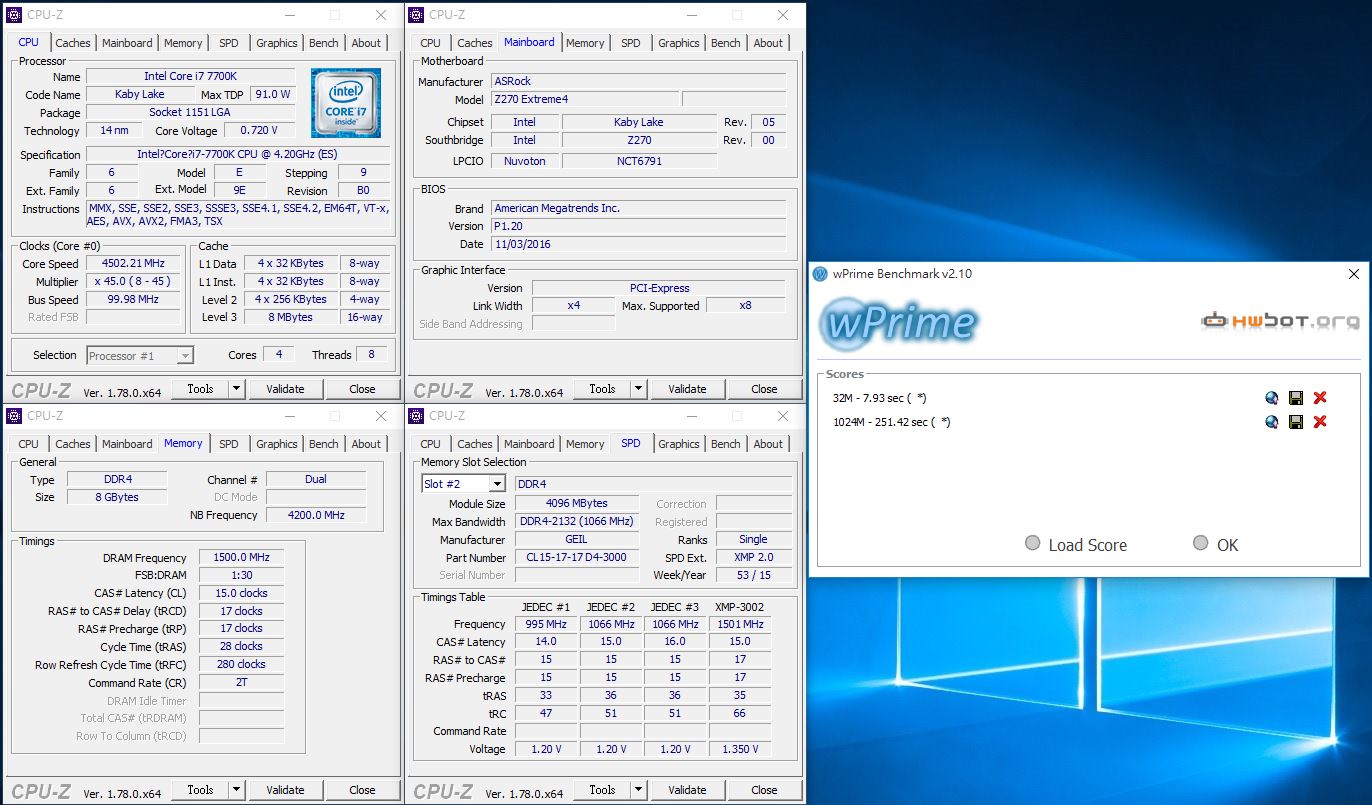Click the tRFC value 280 clocks
The width and height of the screenshot is (1372, 805).
(241, 664)
